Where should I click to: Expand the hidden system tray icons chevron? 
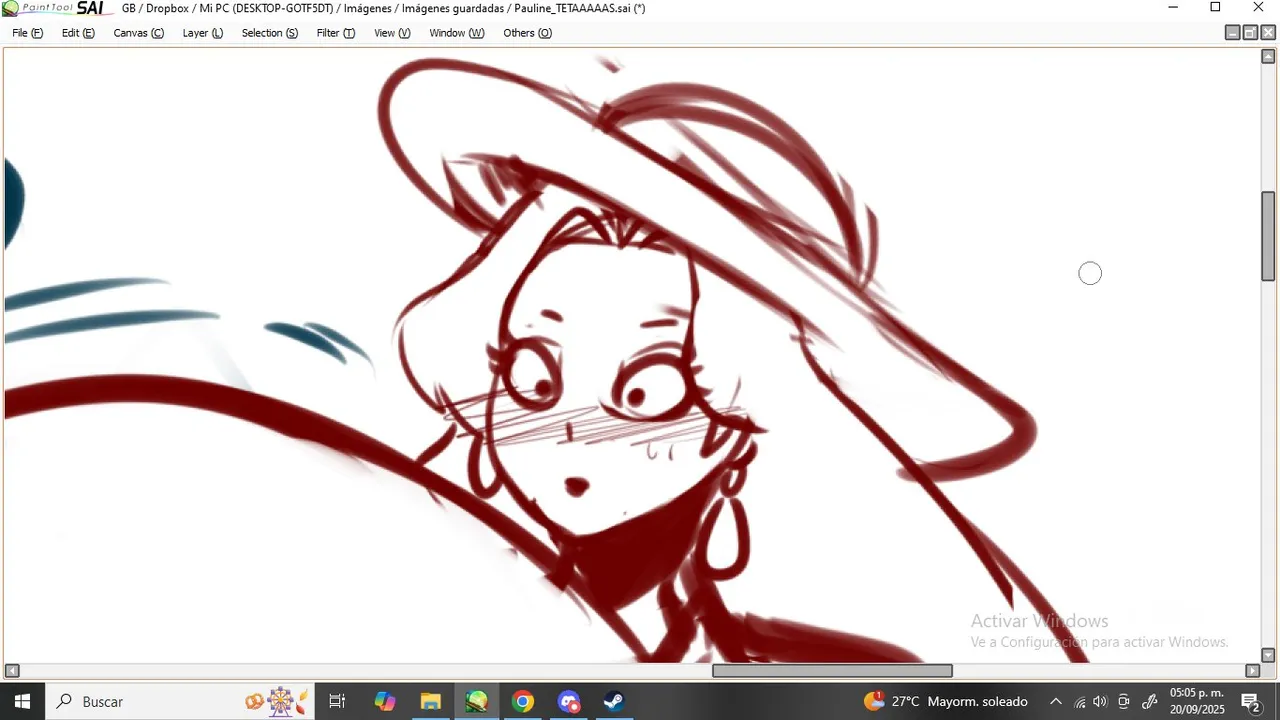pyautogui.click(x=1055, y=702)
